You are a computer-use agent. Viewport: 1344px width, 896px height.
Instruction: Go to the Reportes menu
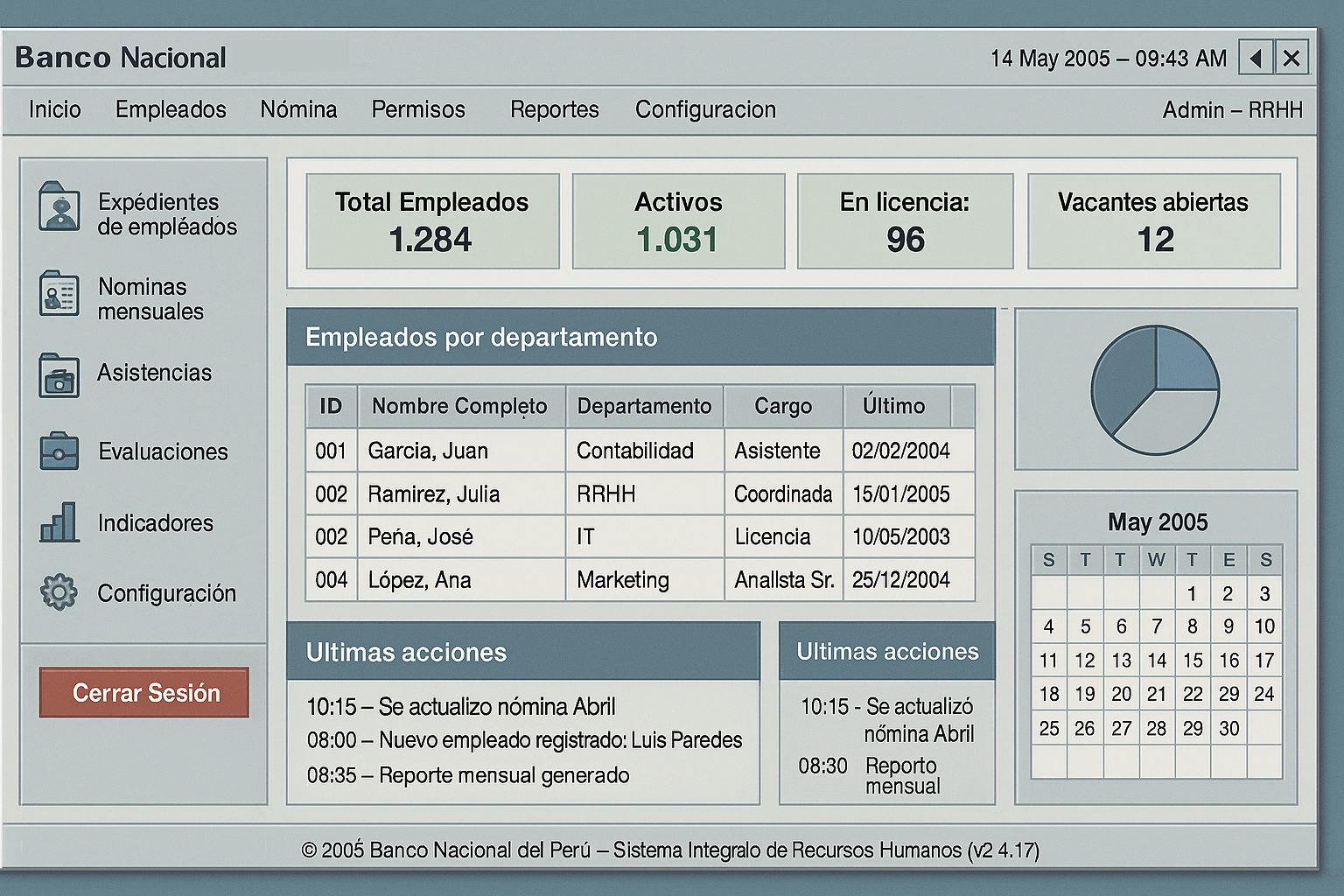554,109
